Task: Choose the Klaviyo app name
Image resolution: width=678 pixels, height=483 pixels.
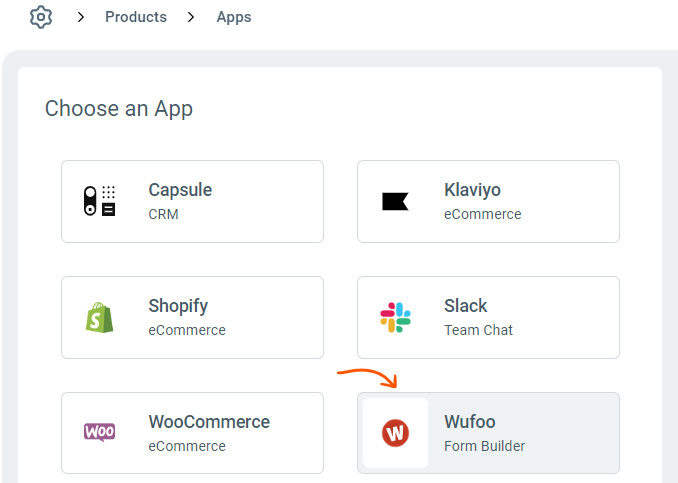Action: [472, 190]
